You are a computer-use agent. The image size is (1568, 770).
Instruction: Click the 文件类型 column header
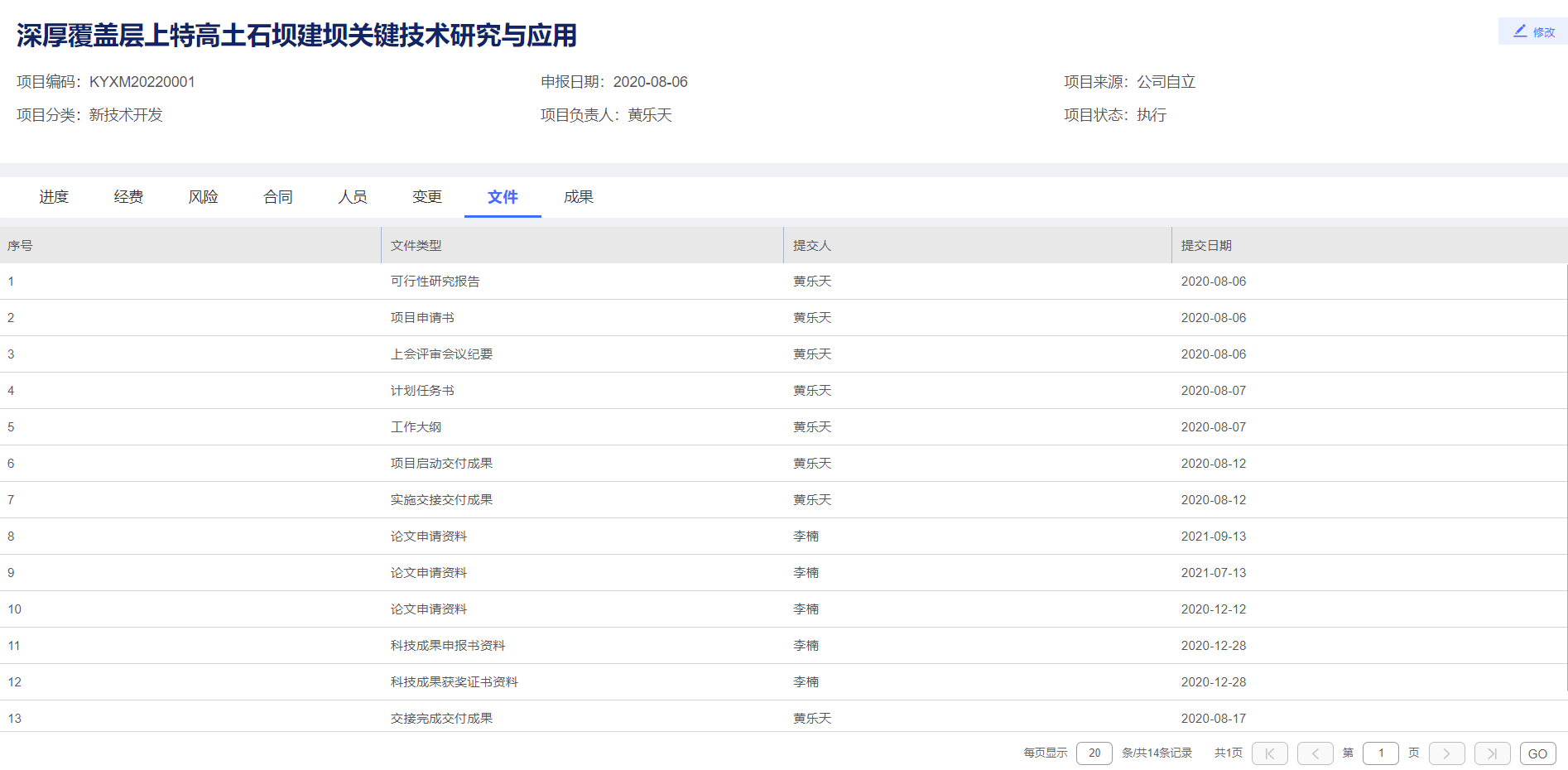[582, 245]
